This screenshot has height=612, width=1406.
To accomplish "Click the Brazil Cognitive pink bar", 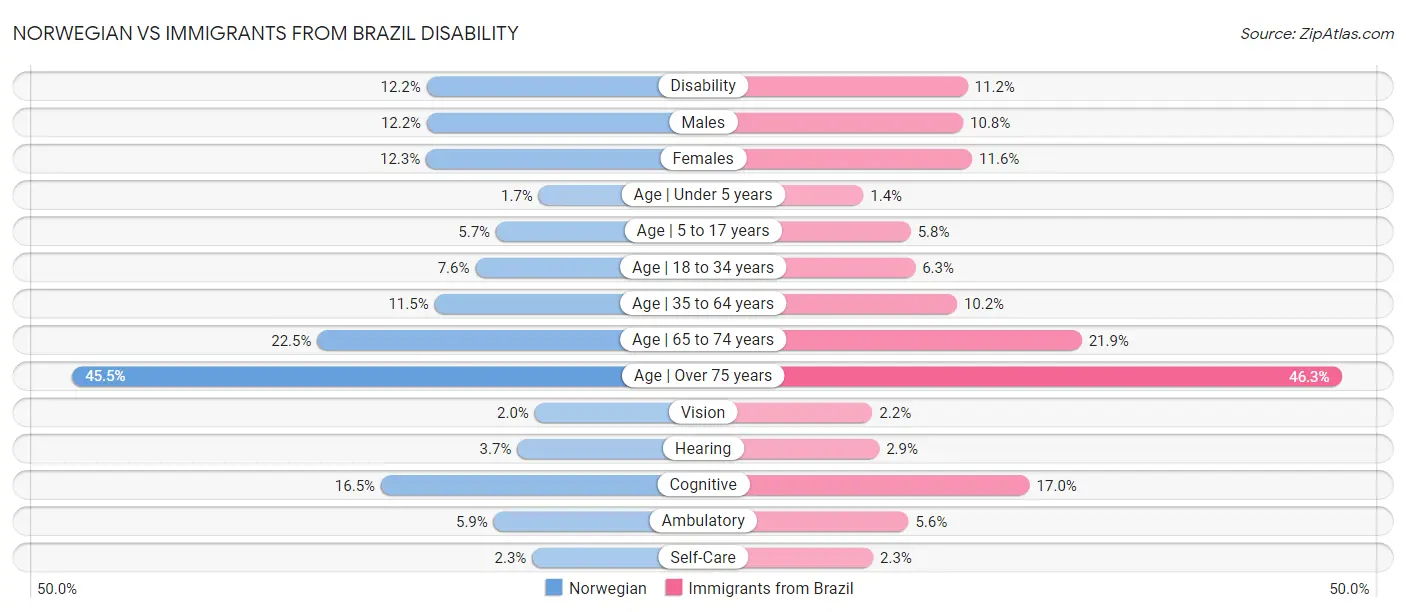I will [890, 485].
